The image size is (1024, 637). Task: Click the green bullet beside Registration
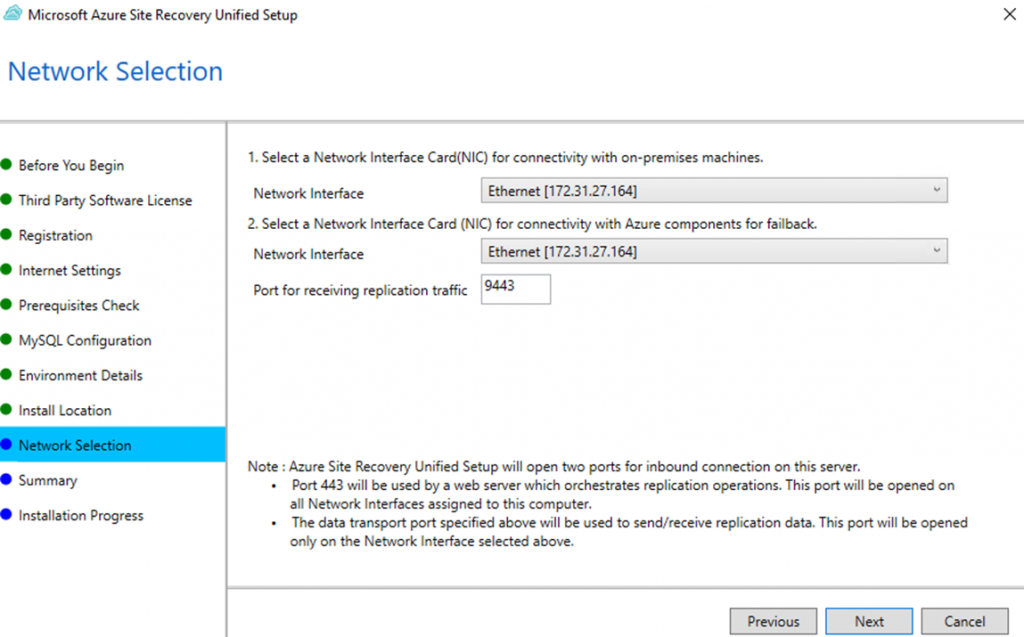click(x=7, y=235)
